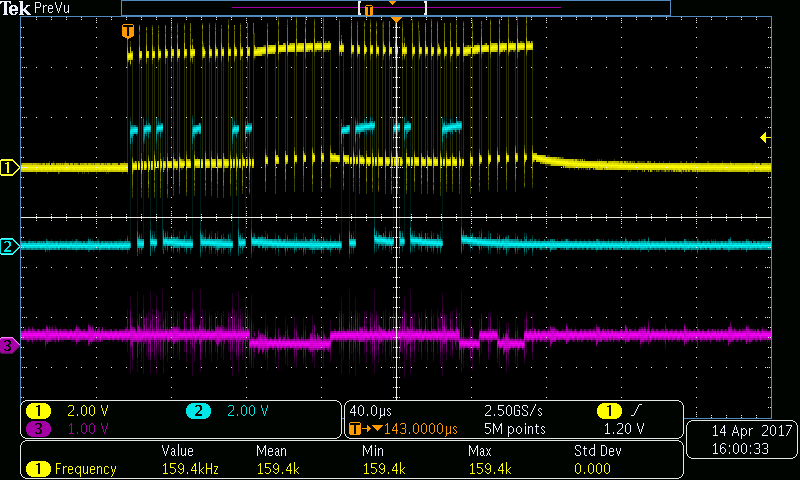
Task: Click channel 1 badge in scale readout
Action: (x=38, y=411)
